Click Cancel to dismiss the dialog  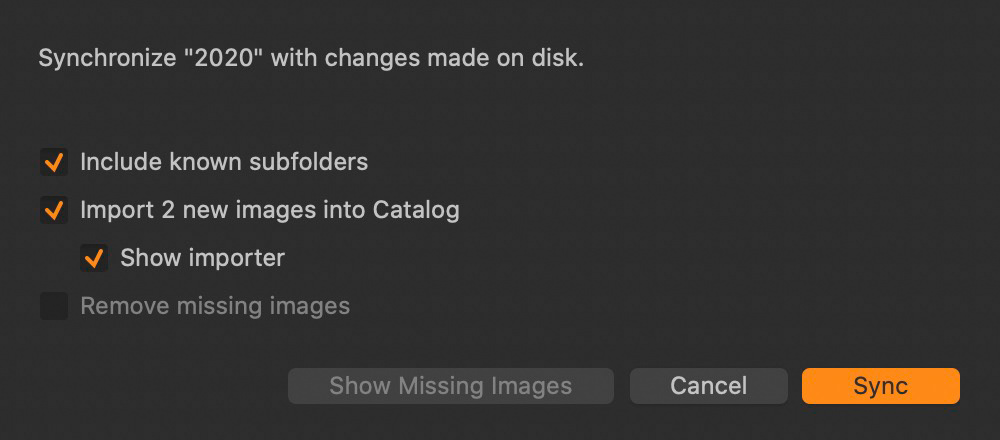point(708,386)
